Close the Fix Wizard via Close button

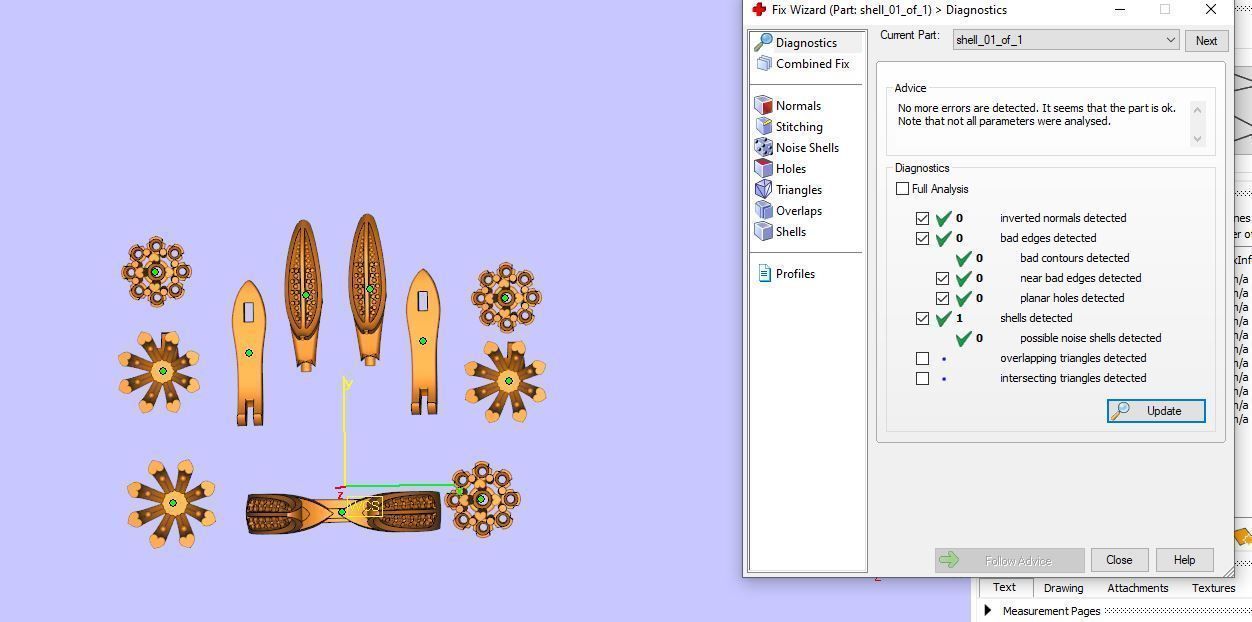(1119, 560)
